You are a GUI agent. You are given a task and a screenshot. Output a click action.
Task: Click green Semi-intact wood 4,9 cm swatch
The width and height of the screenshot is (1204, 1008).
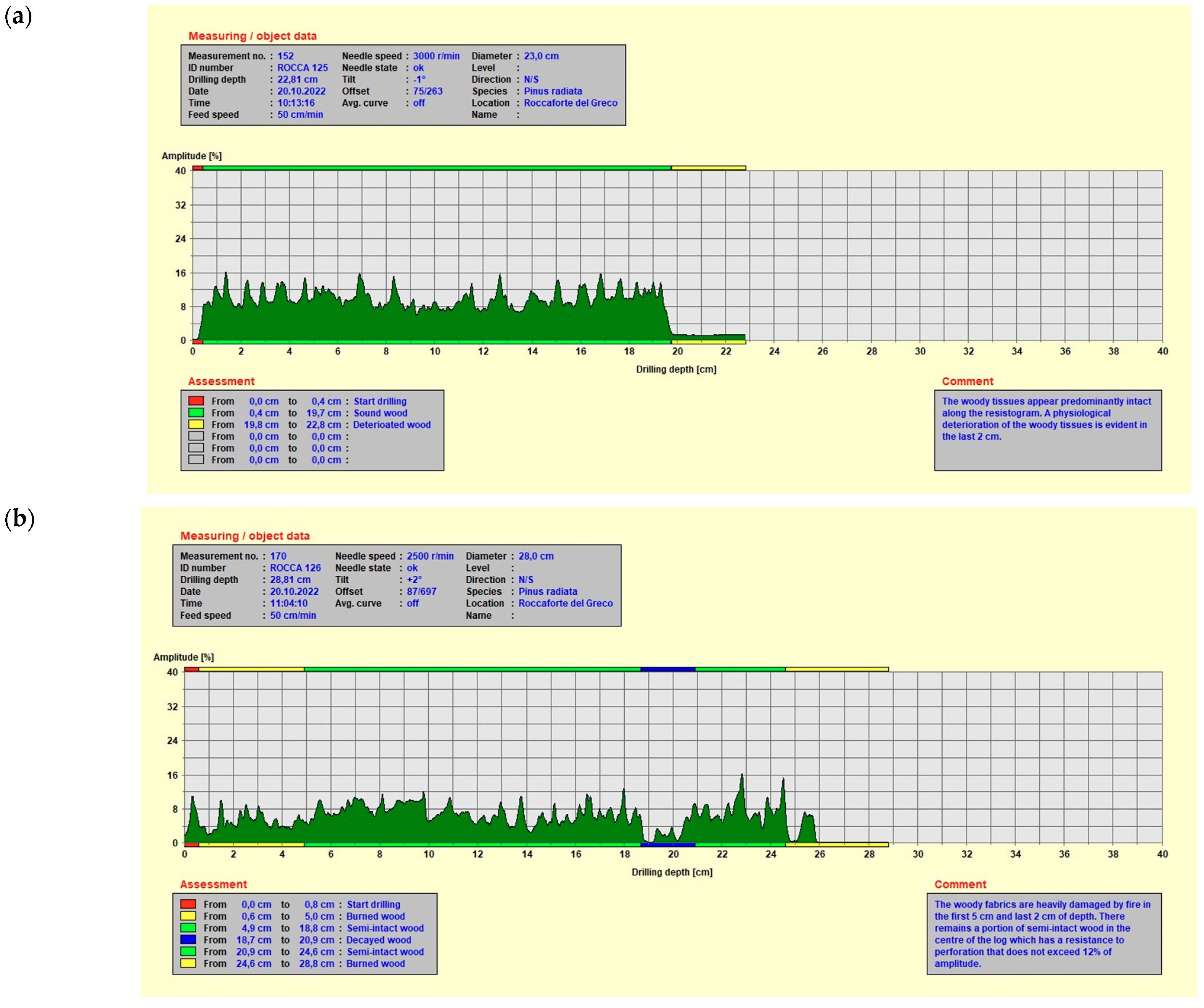(188, 928)
